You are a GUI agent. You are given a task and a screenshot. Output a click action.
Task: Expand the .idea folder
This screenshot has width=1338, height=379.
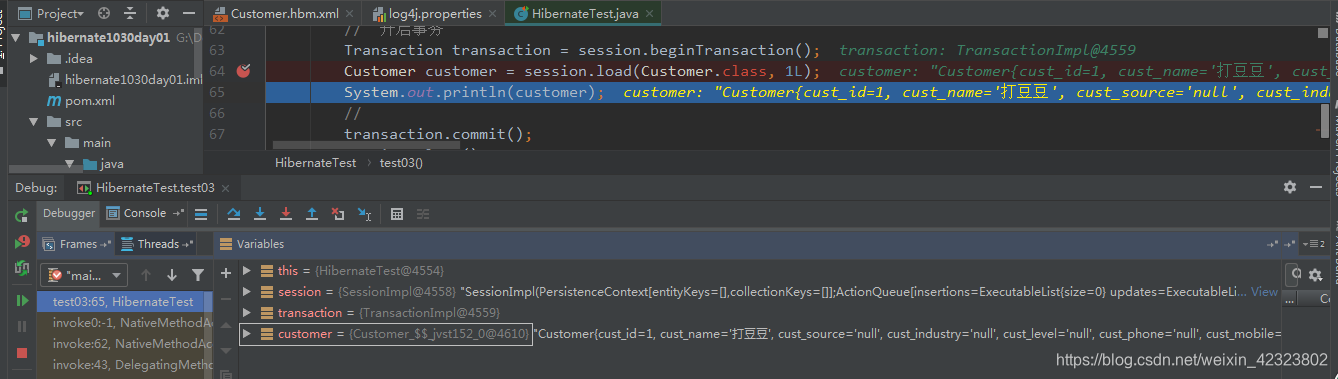click(x=35, y=59)
